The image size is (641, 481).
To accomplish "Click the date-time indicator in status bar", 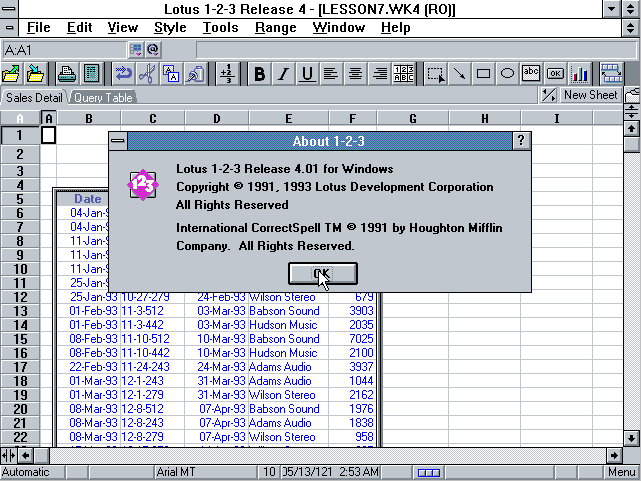I will pyautogui.click(x=330, y=472).
